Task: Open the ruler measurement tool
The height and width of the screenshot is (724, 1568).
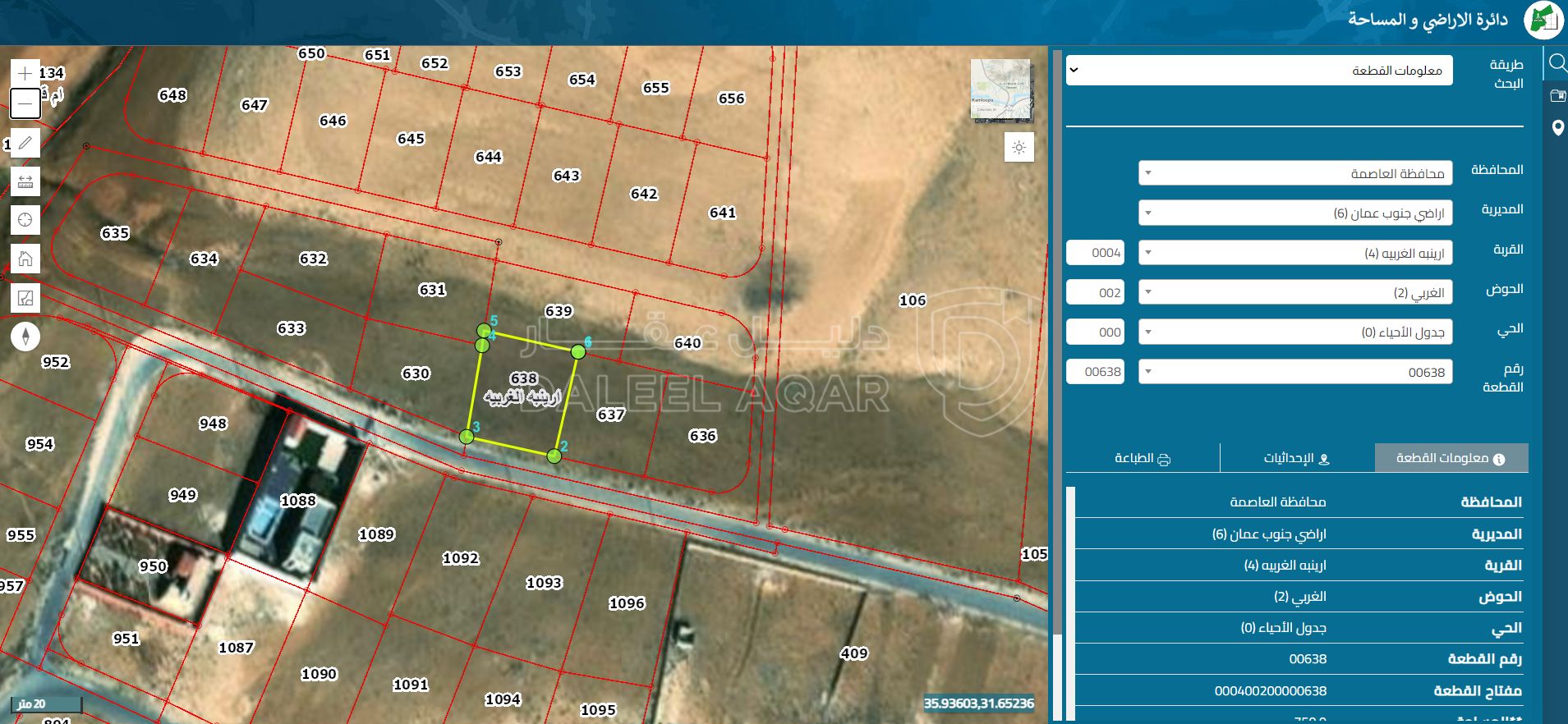Action: [25, 181]
